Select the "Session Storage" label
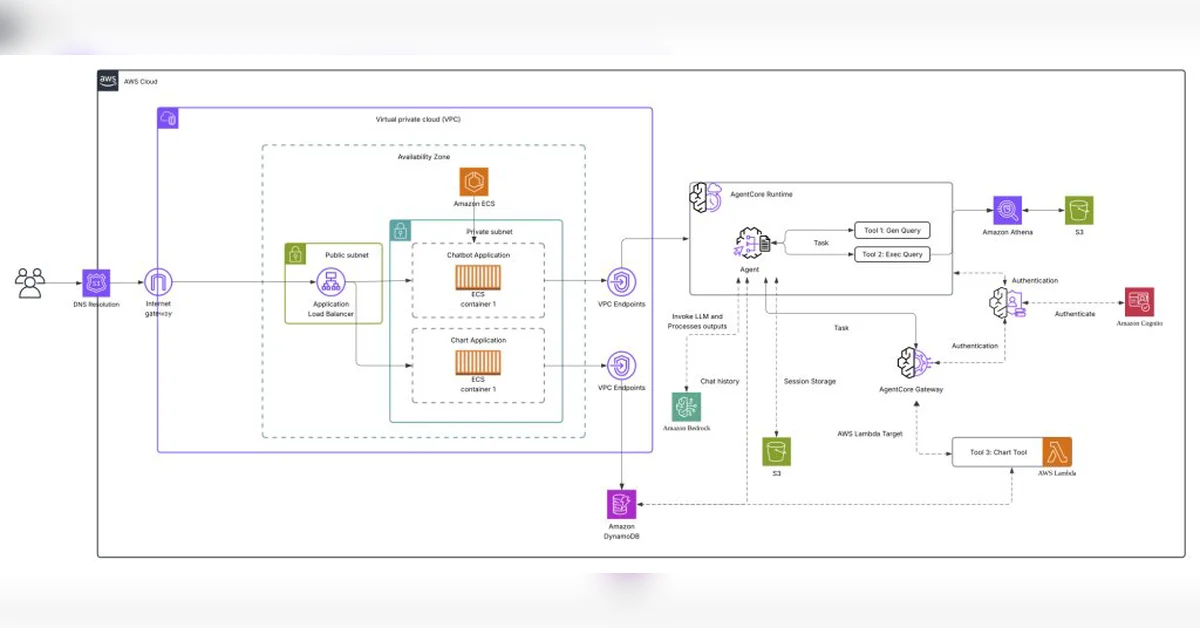 click(810, 381)
